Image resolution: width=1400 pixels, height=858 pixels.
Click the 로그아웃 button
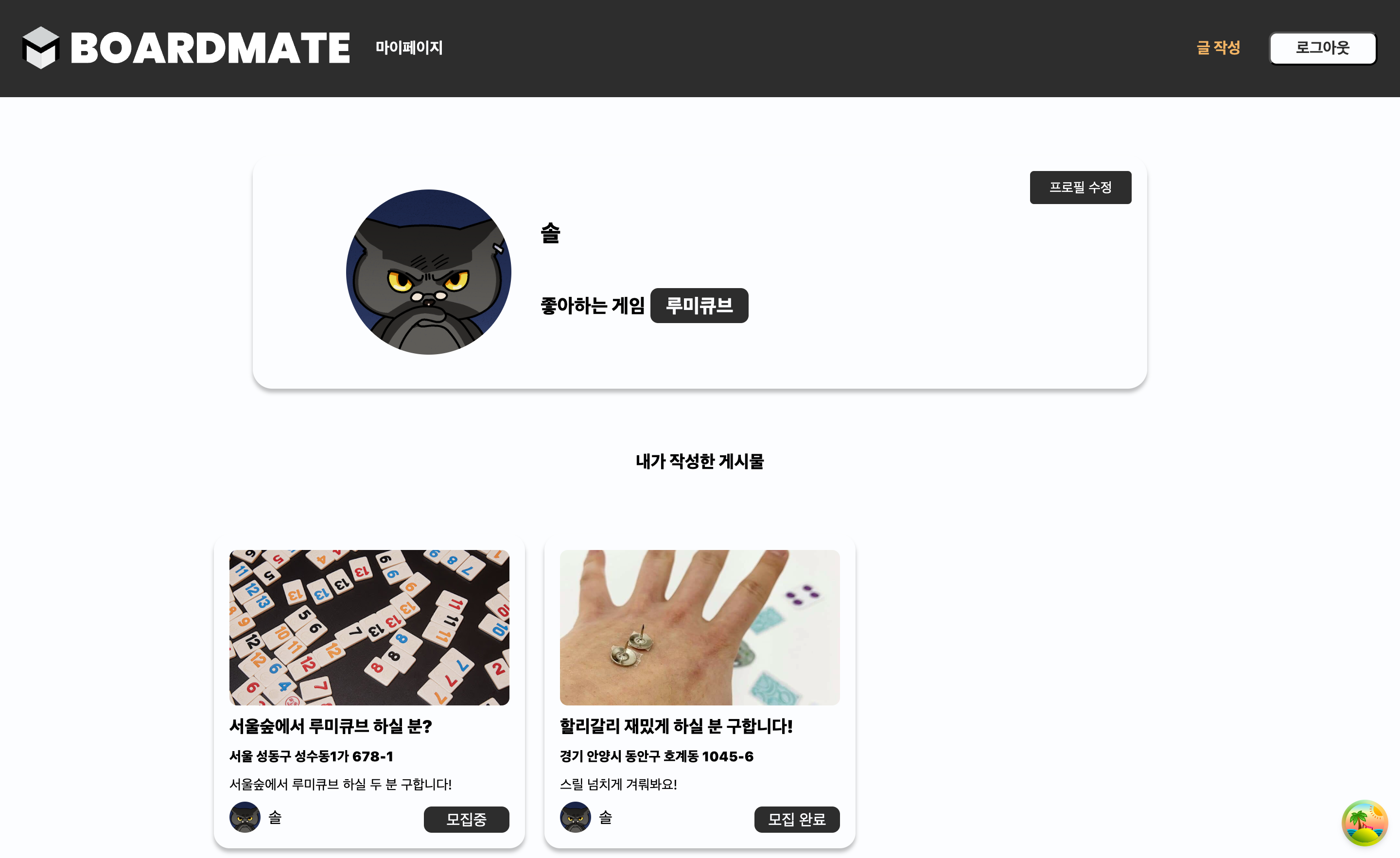tap(1323, 48)
